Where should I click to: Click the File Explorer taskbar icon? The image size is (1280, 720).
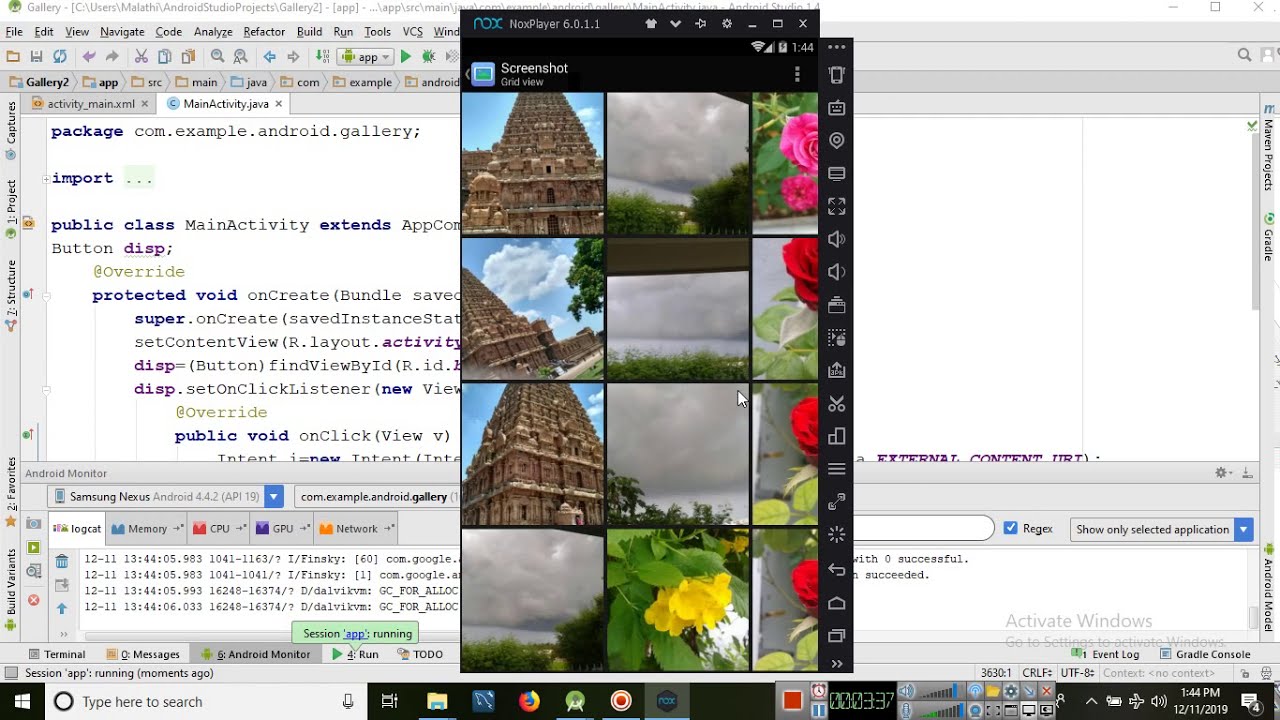click(437, 701)
